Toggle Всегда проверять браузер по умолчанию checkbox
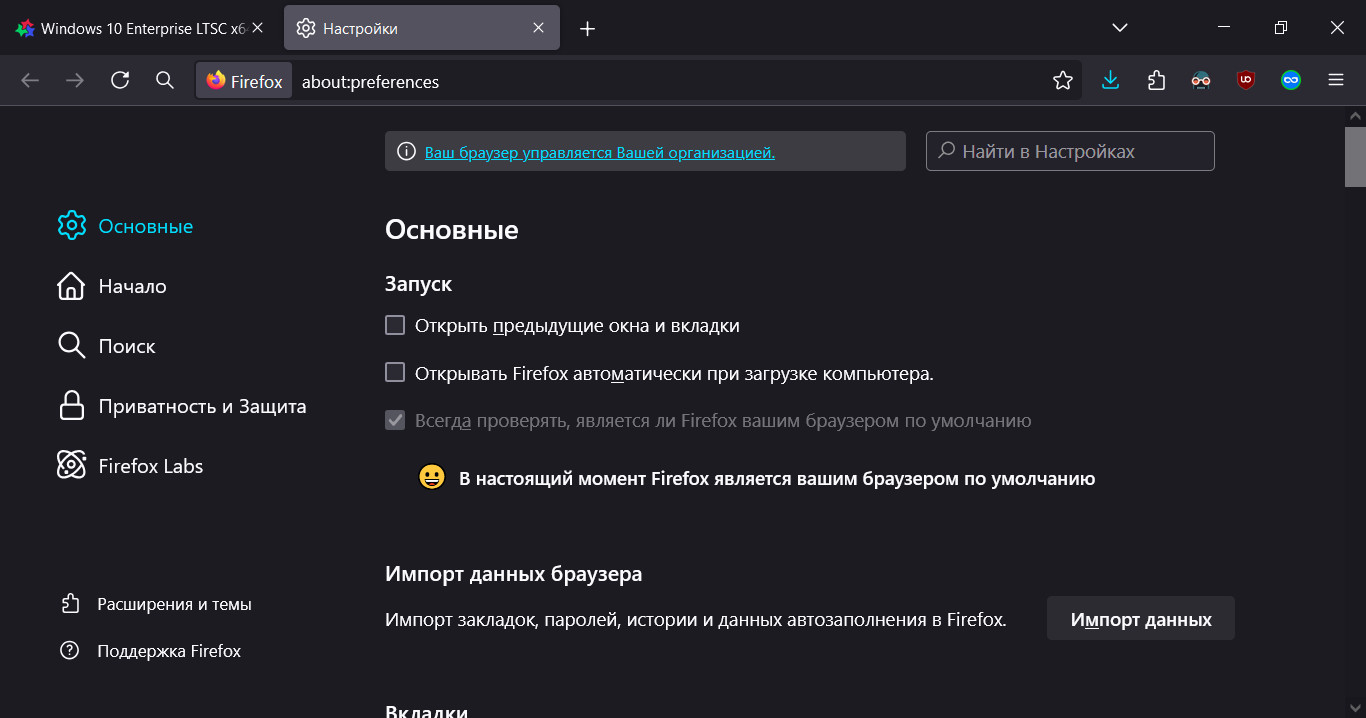1366x718 pixels. pyautogui.click(x=395, y=420)
